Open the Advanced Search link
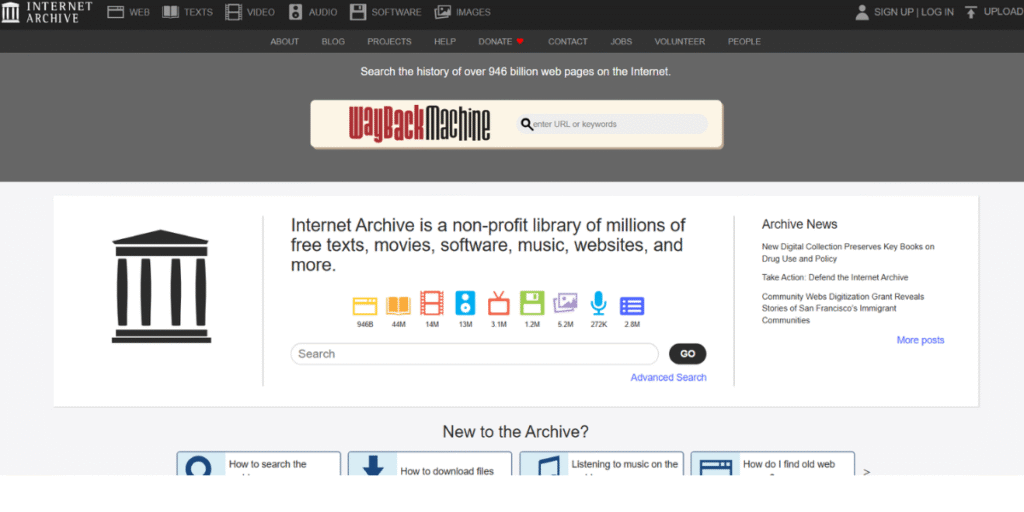The width and height of the screenshot is (1024, 512). click(668, 377)
